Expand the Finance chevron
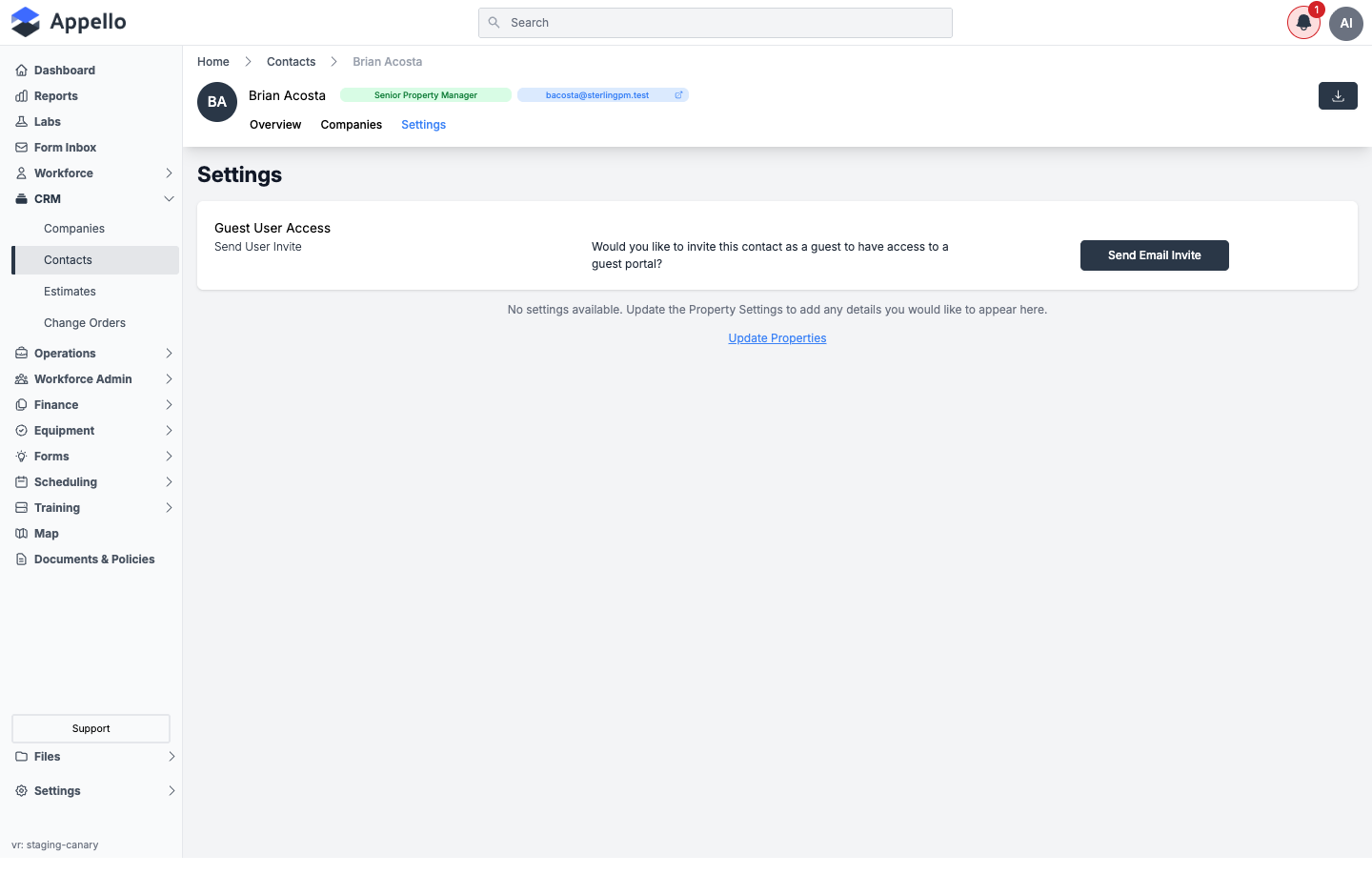The width and height of the screenshot is (1372, 875). click(x=169, y=405)
